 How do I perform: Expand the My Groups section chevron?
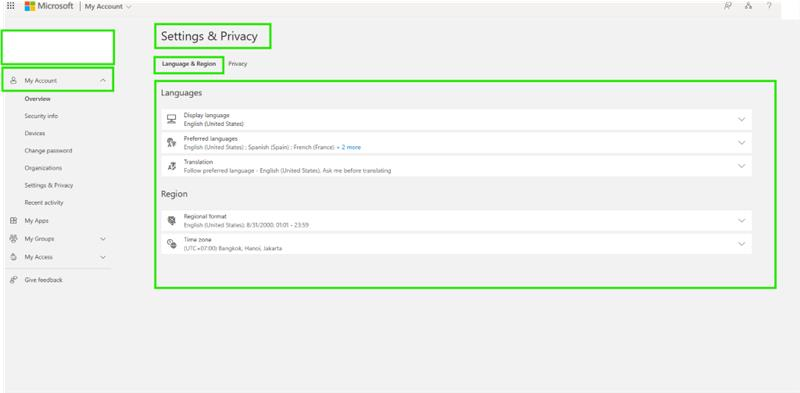pyautogui.click(x=103, y=239)
